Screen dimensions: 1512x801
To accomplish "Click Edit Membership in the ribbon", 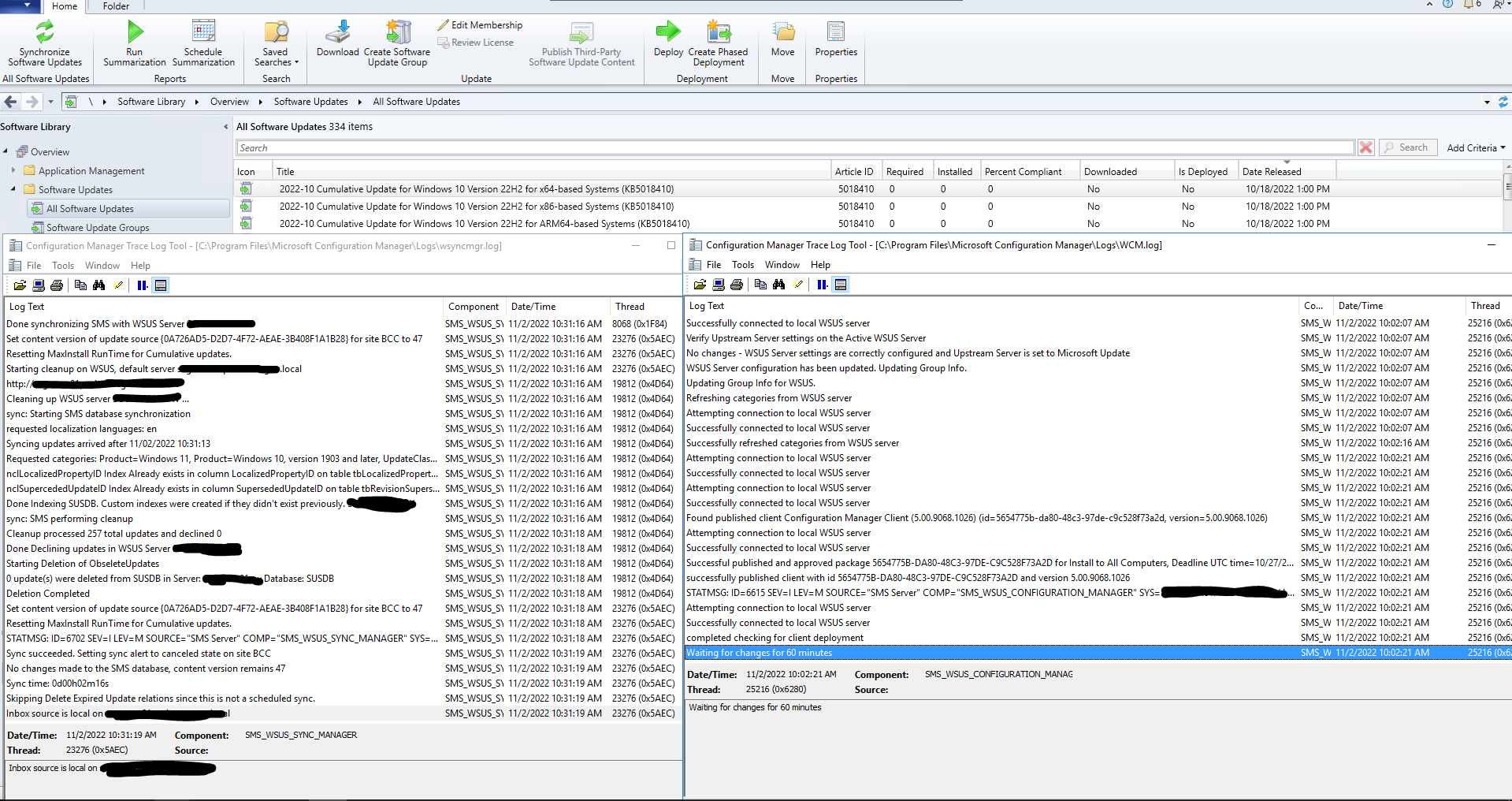I will [x=480, y=25].
